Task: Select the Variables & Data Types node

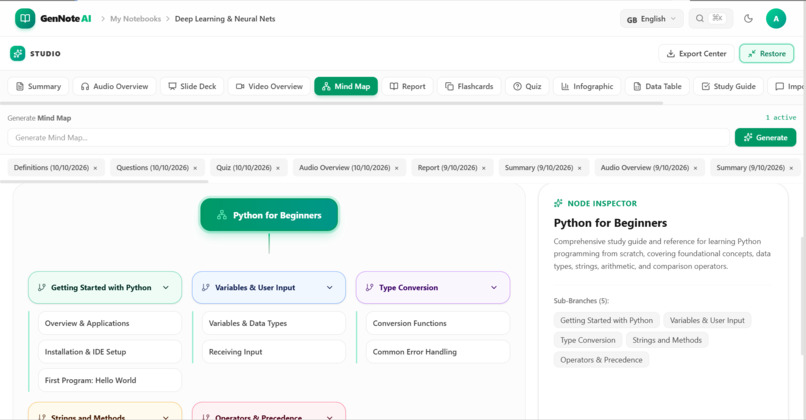Action: pyautogui.click(x=274, y=323)
